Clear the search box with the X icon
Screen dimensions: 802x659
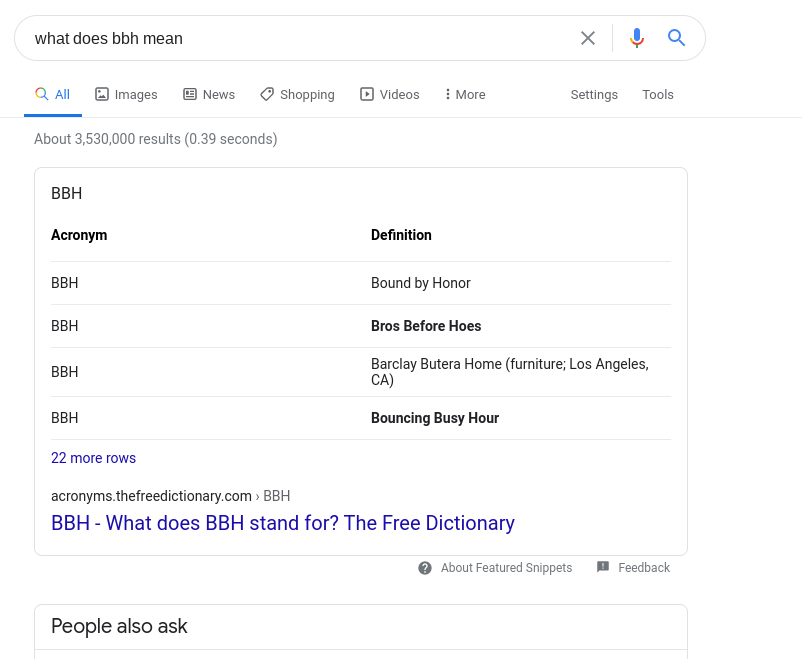(588, 38)
